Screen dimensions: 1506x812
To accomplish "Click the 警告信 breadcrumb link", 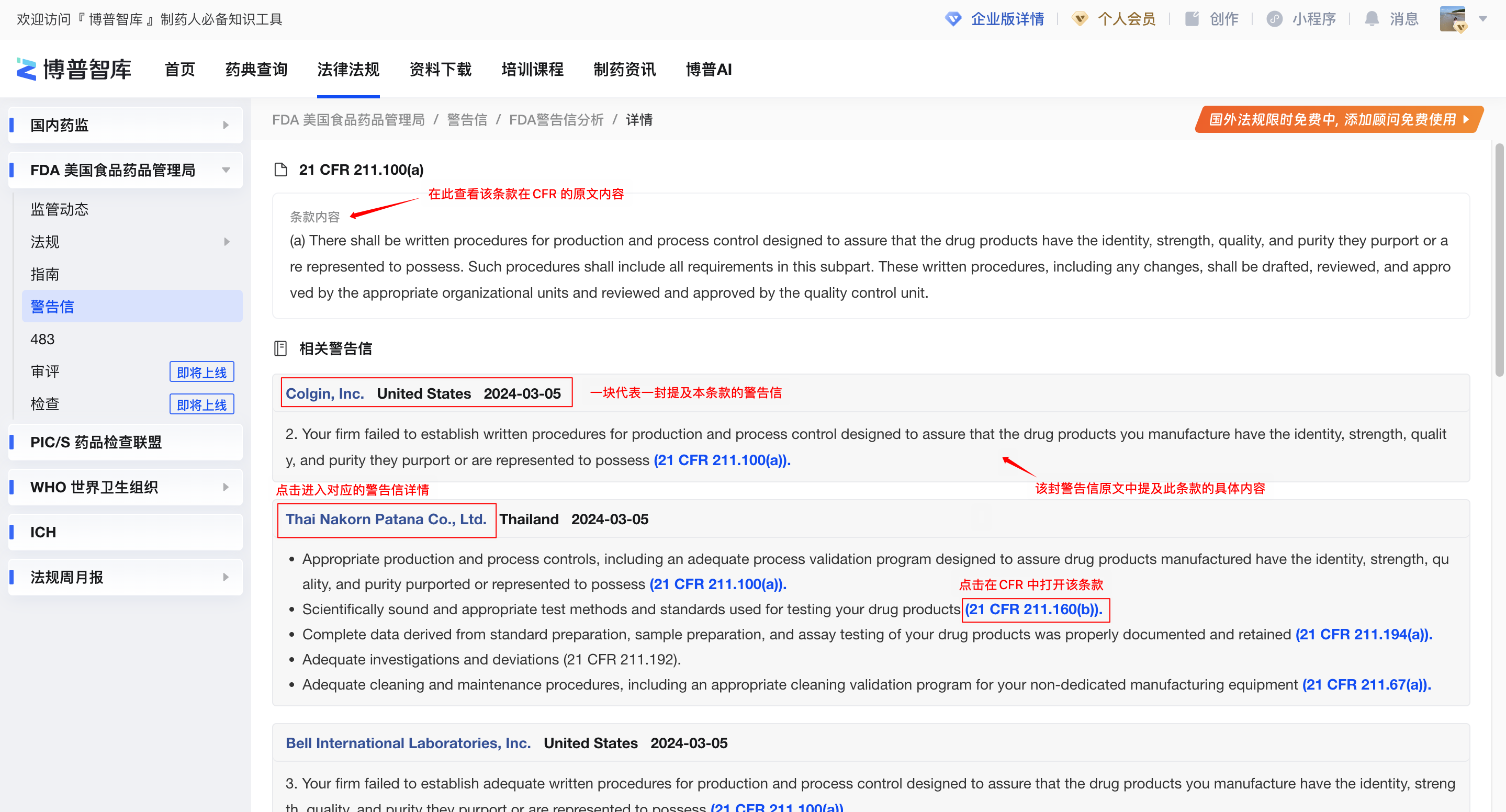I will click(x=467, y=120).
